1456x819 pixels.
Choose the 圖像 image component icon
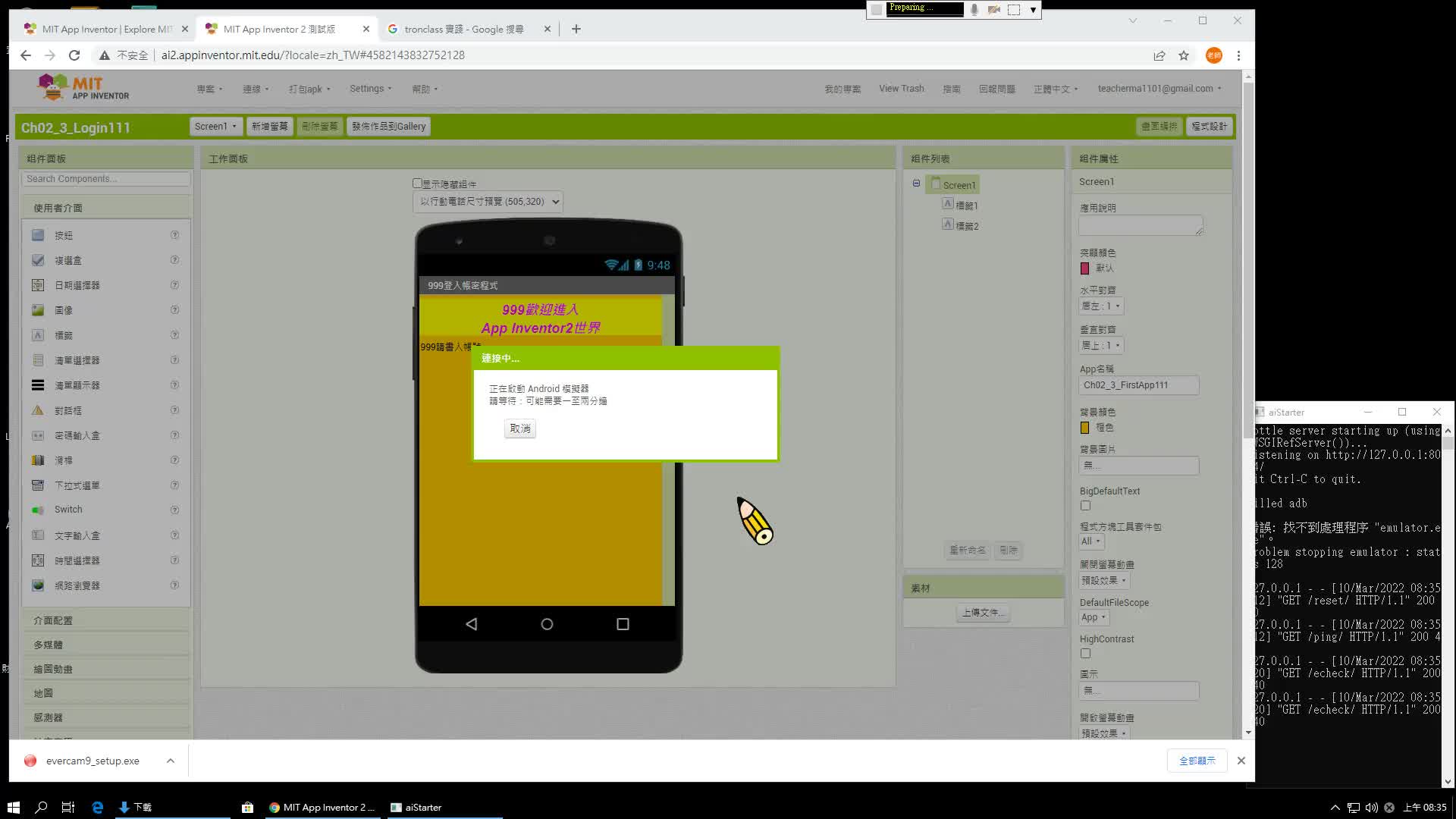click(x=38, y=310)
